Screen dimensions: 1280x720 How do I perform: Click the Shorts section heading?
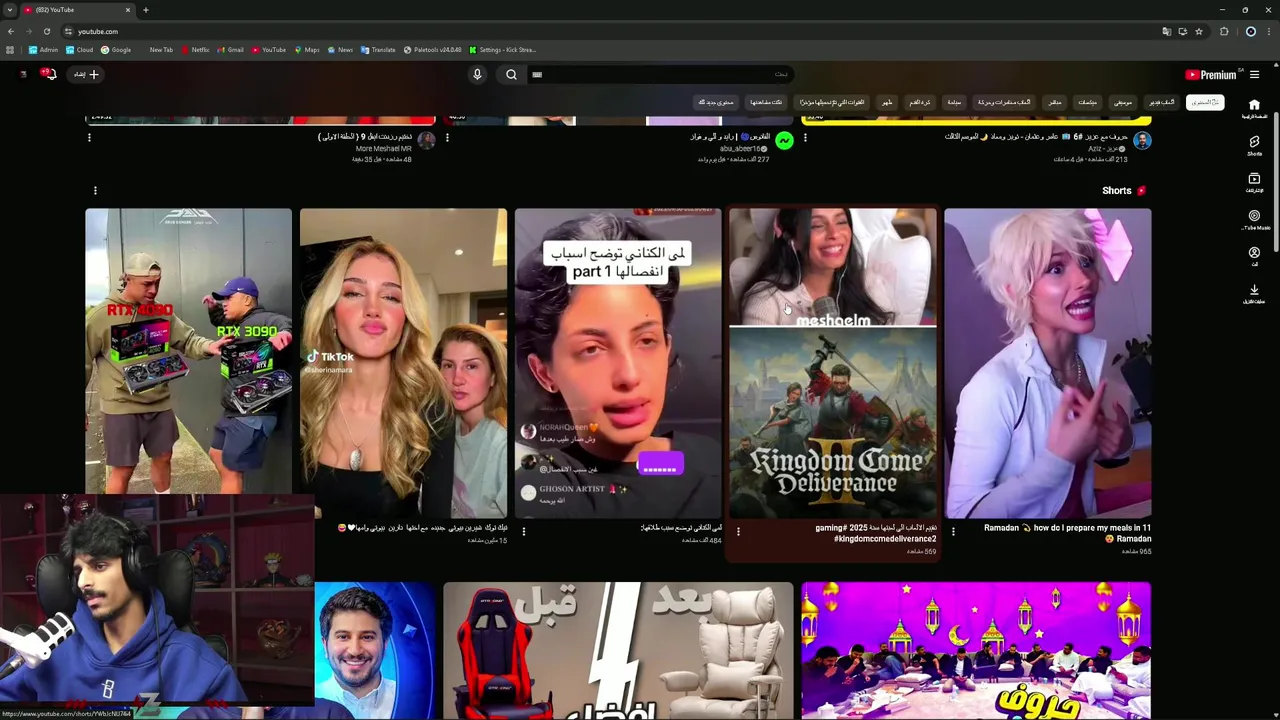1116,190
